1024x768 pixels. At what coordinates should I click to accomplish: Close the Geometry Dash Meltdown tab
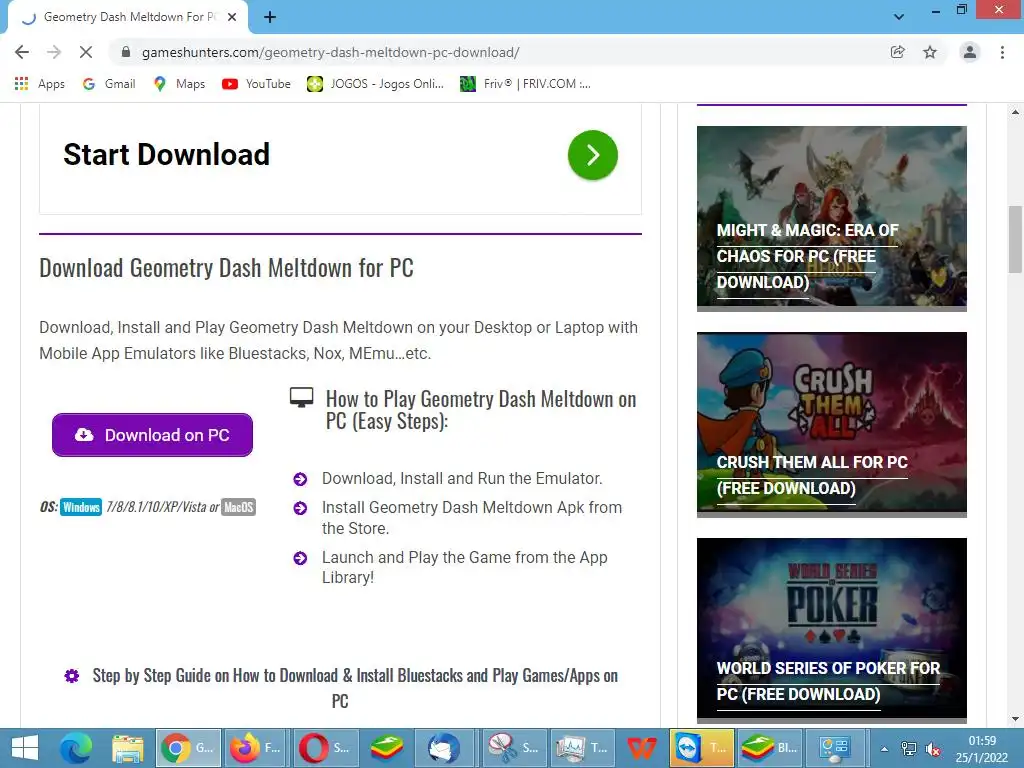[x=232, y=17]
